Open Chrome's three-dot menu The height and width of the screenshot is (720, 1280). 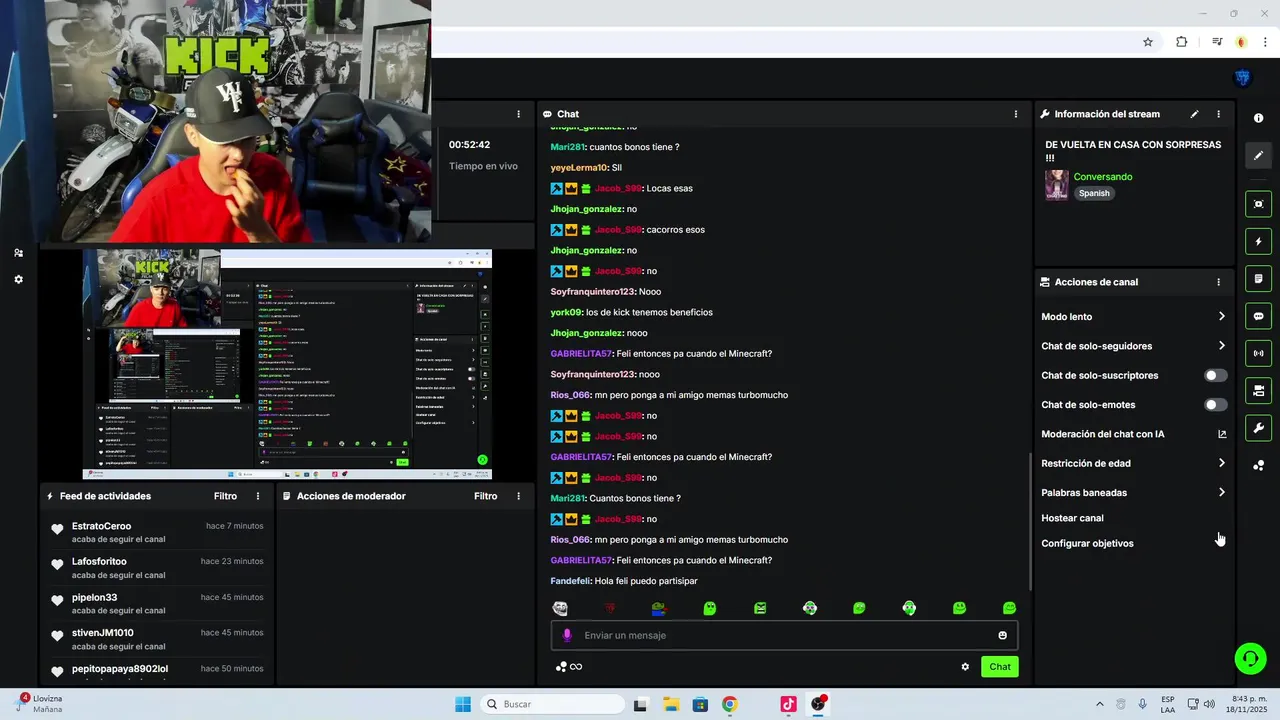coord(1265,42)
